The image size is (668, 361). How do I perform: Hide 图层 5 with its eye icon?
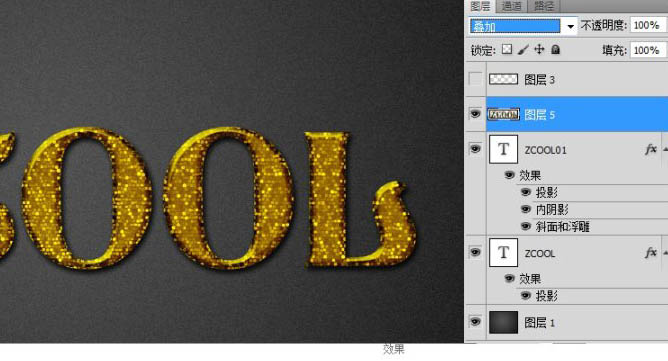pyautogui.click(x=475, y=114)
